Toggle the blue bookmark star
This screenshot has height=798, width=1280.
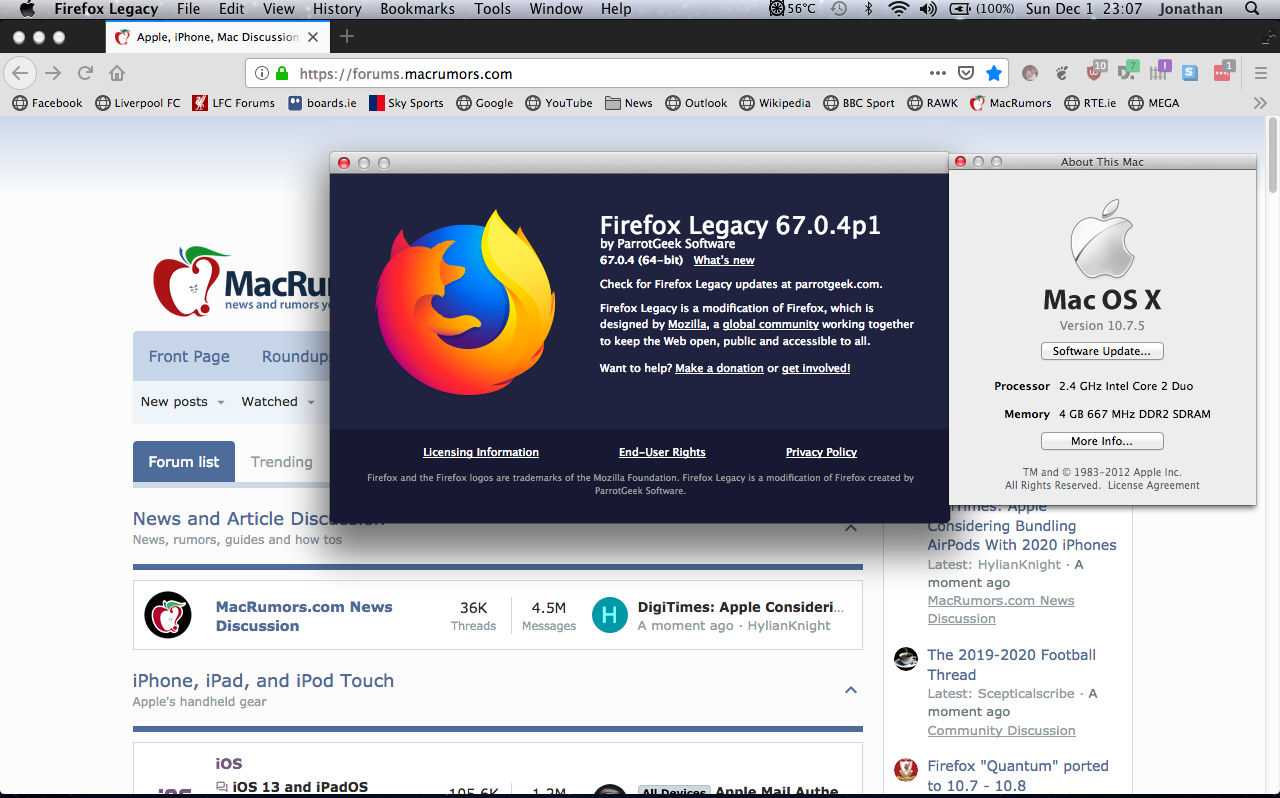994,73
